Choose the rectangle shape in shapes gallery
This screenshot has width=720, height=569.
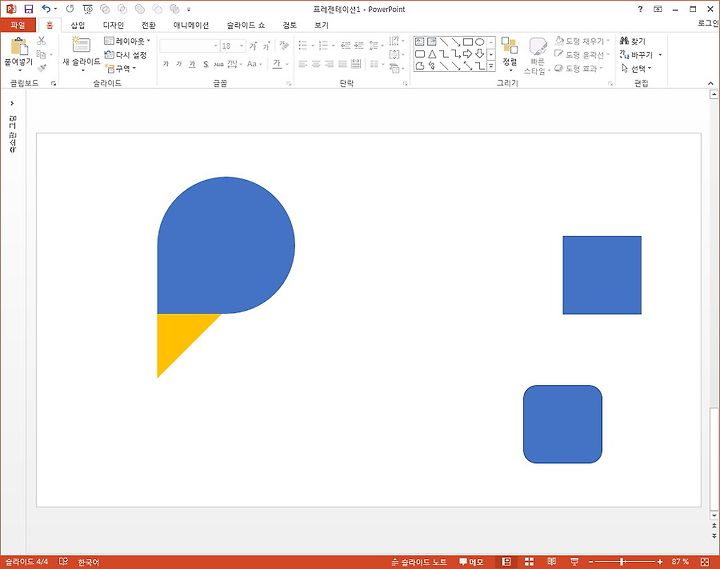click(467, 42)
